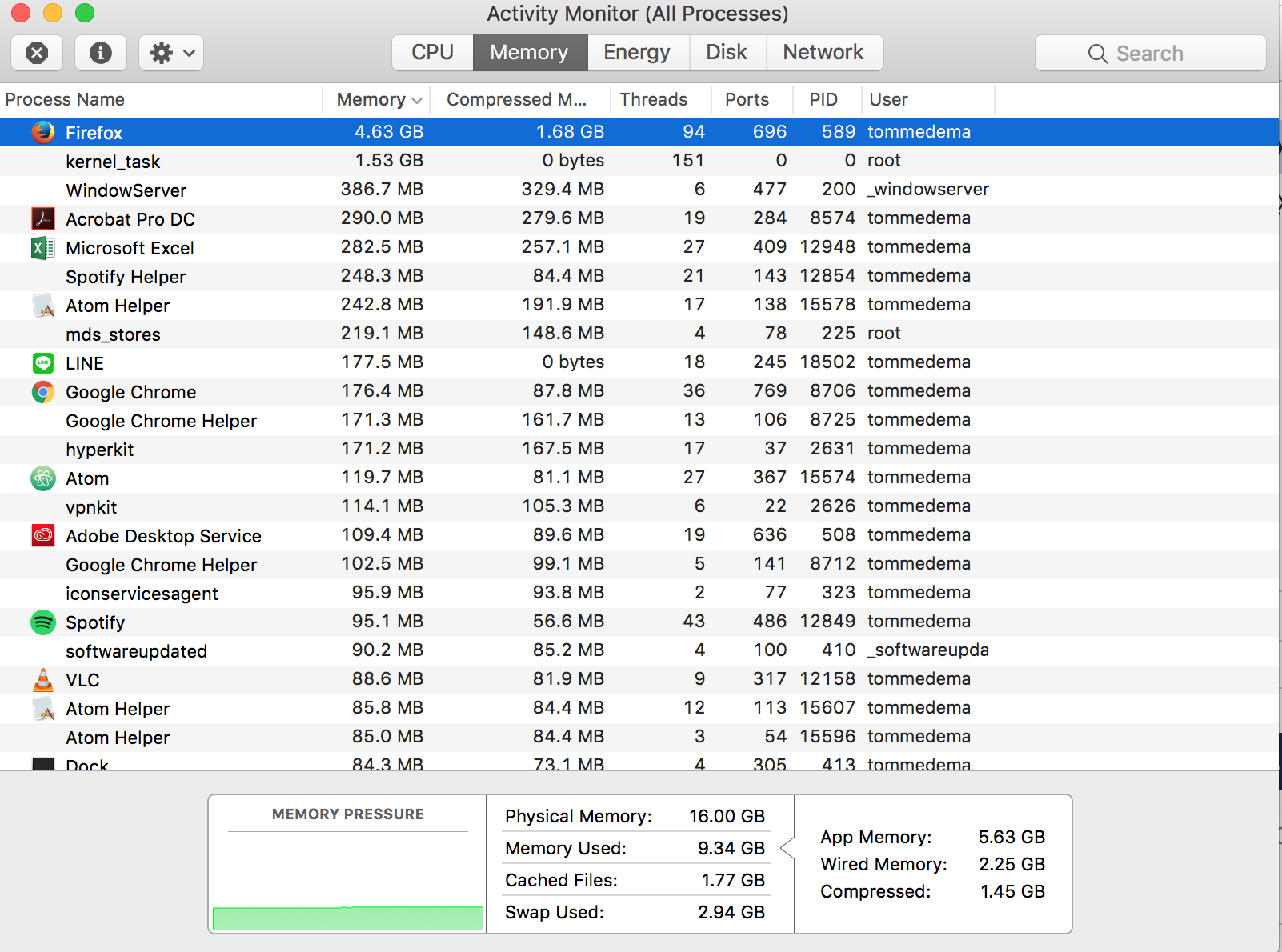
Task: Switch to the CPU tab
Action: click(432, 53)
